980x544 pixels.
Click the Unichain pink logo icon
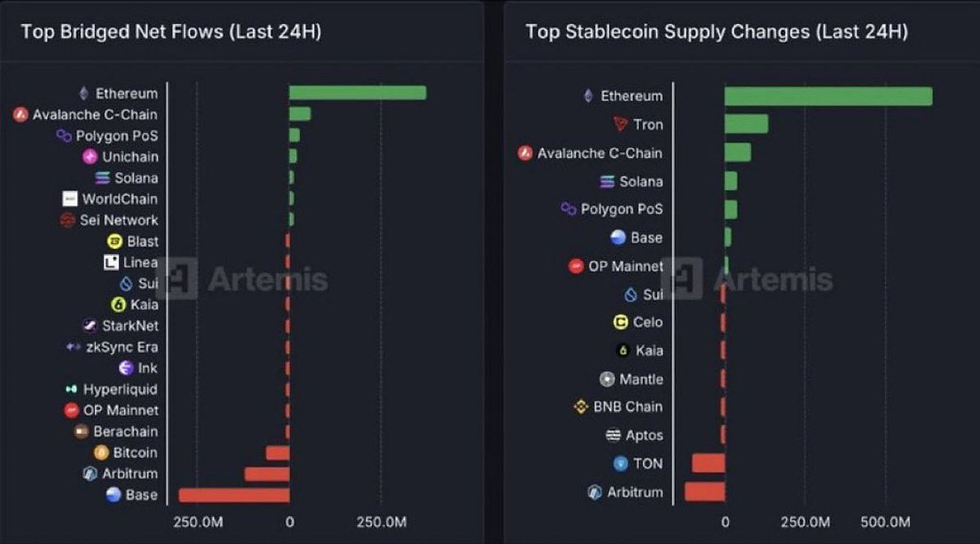(90, 157)
